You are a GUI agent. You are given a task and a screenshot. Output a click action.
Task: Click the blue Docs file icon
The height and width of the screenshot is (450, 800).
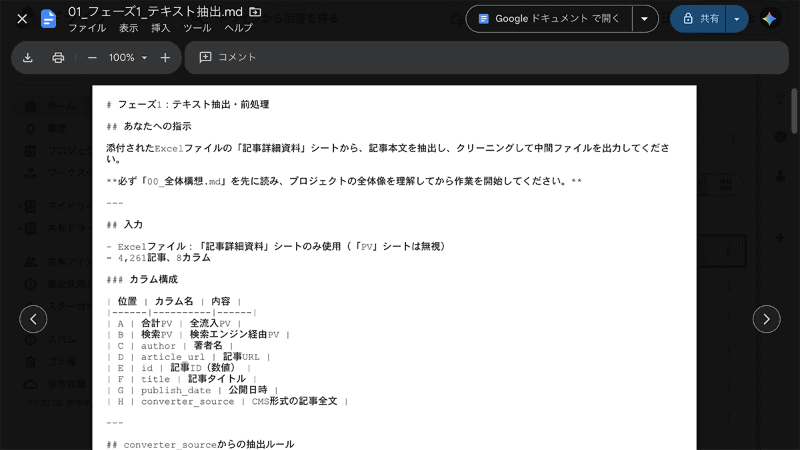(x=48, y=19)
